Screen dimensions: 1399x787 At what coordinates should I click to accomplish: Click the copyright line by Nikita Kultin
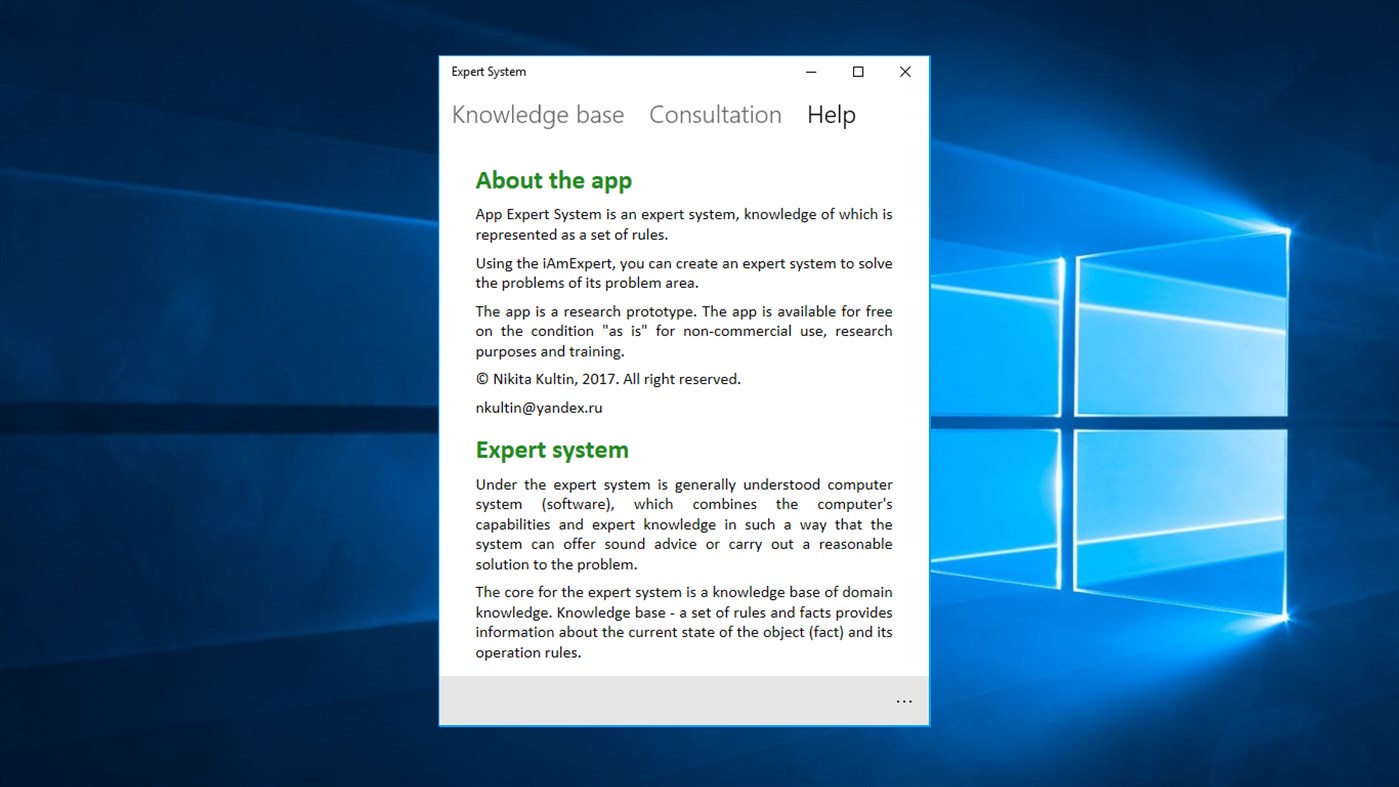[x=608, y=378]
